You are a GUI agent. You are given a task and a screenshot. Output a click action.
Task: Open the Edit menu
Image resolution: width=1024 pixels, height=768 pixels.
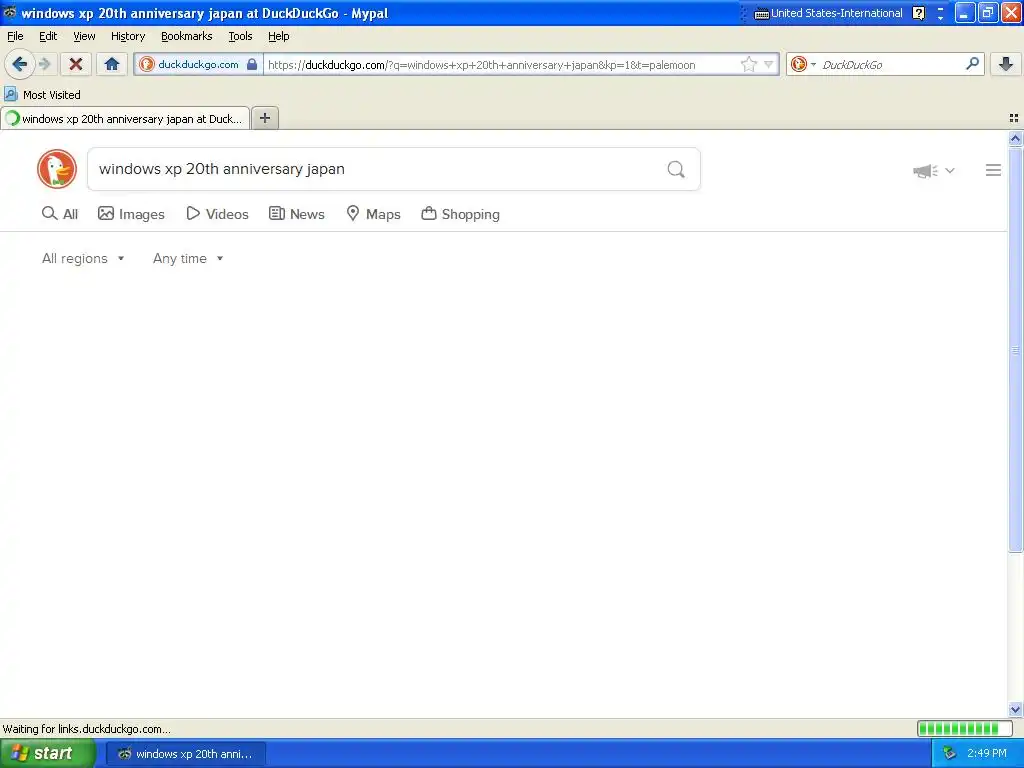[48, 36]
